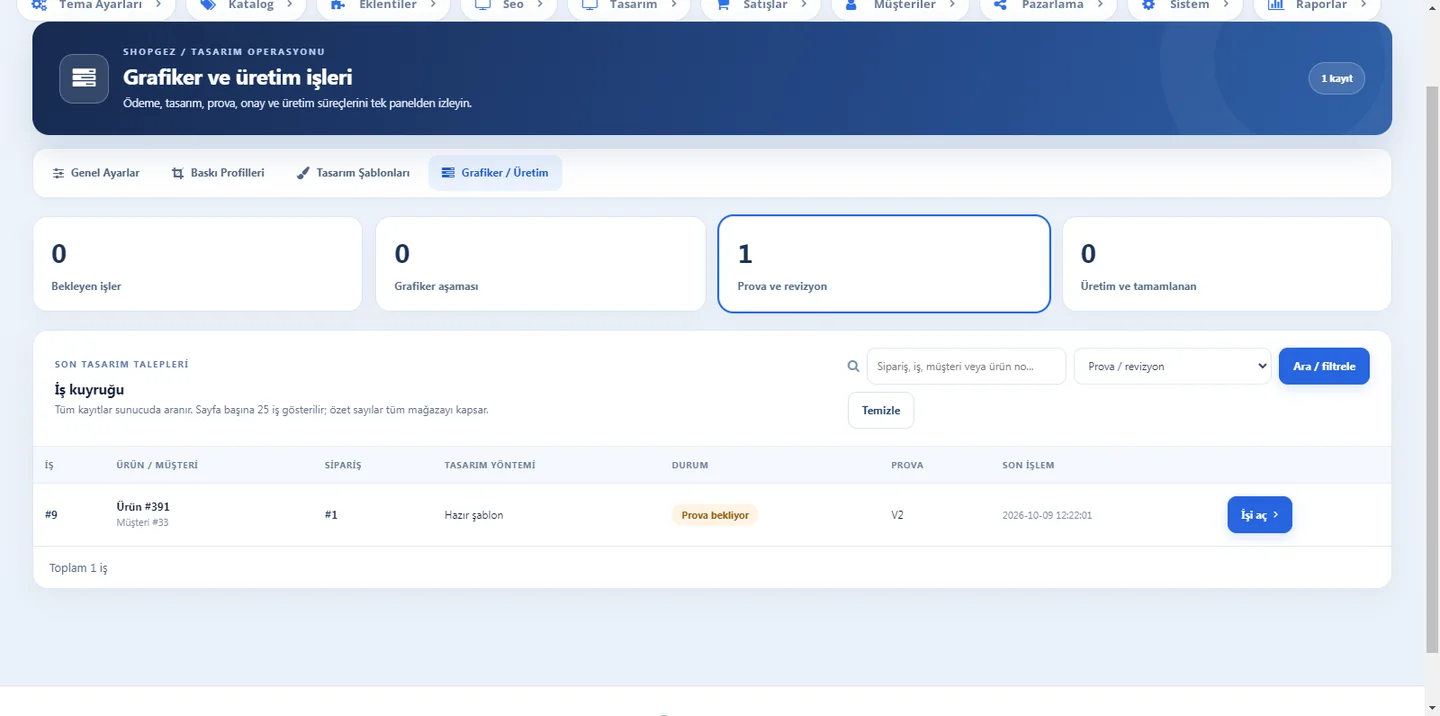Click the Müşteriler person icon
The width and height of the screenshot is (1440, 716).
pos(852,5)
